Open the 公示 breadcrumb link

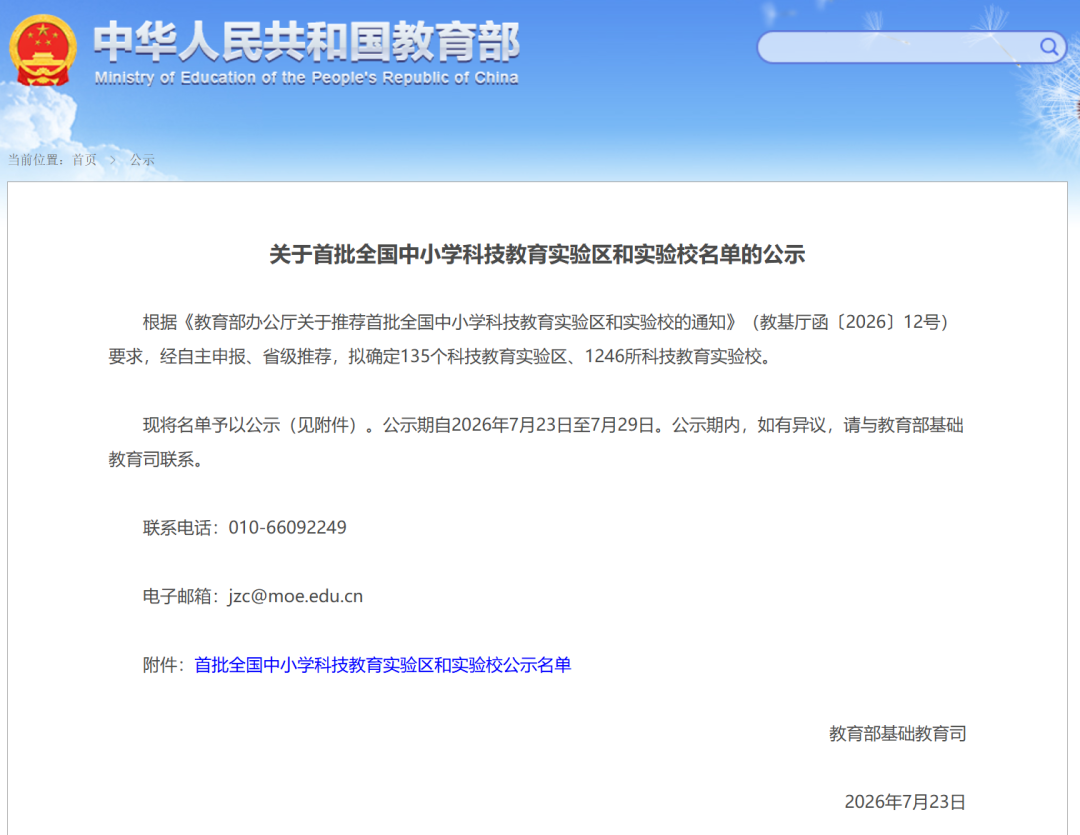pos(142,160)
